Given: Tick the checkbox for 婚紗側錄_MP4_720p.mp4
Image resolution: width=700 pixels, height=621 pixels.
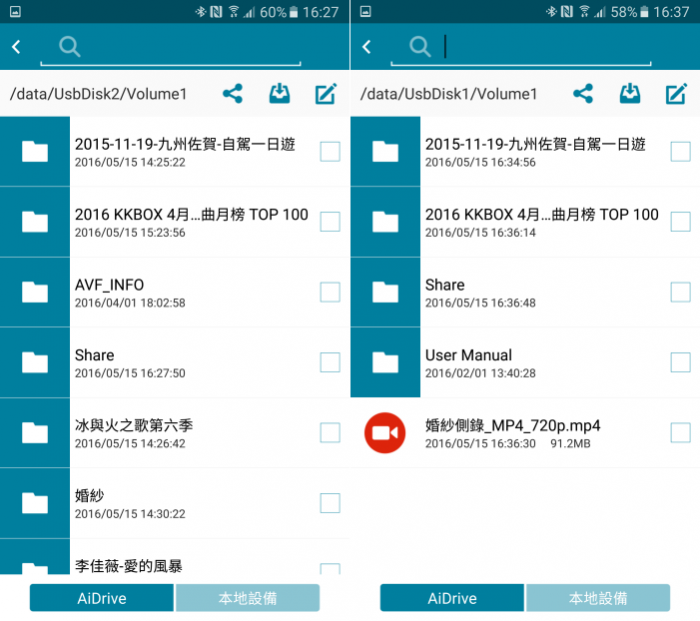Looking at the screenshot, I should tap(680, 433).
